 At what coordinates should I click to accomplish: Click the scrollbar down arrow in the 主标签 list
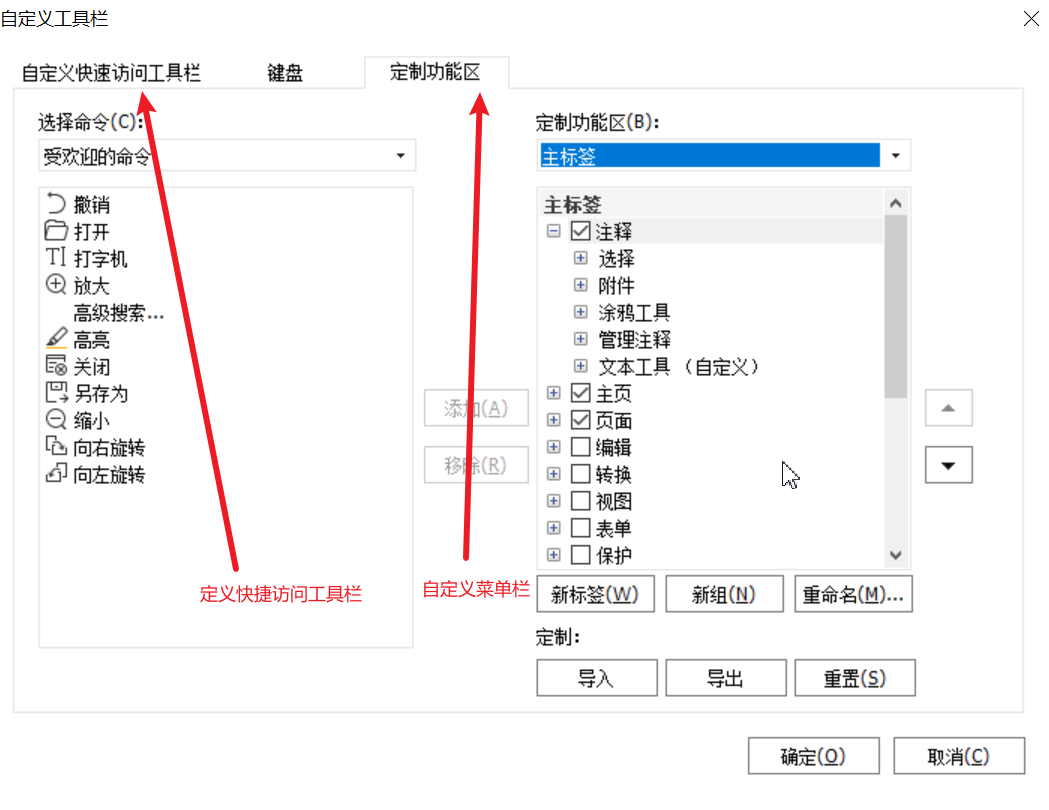[x=895, y=556]
